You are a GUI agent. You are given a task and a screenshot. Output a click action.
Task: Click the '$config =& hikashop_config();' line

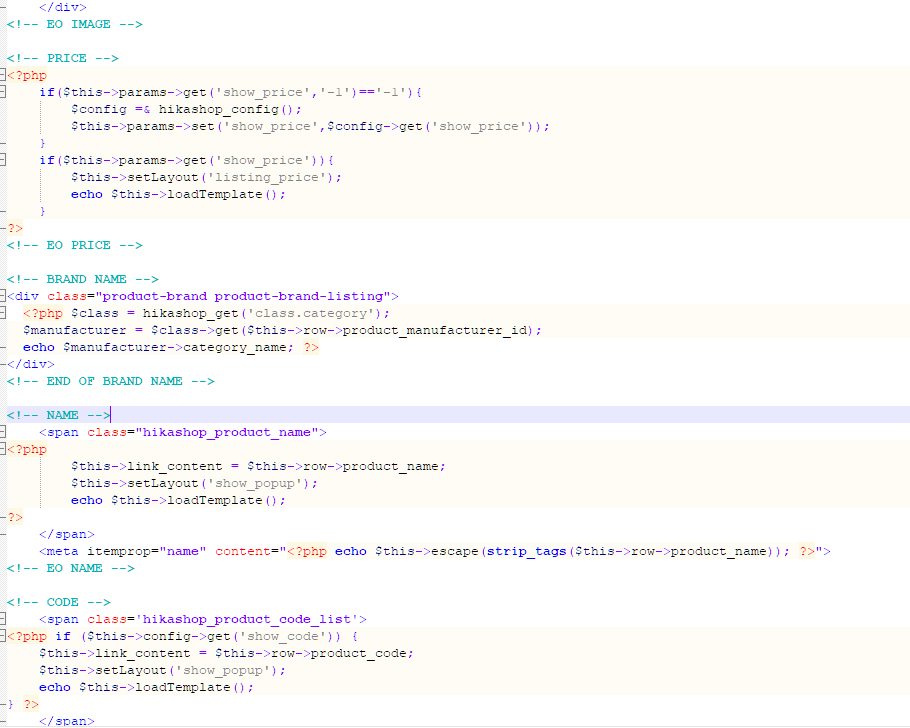pos(186,109)
